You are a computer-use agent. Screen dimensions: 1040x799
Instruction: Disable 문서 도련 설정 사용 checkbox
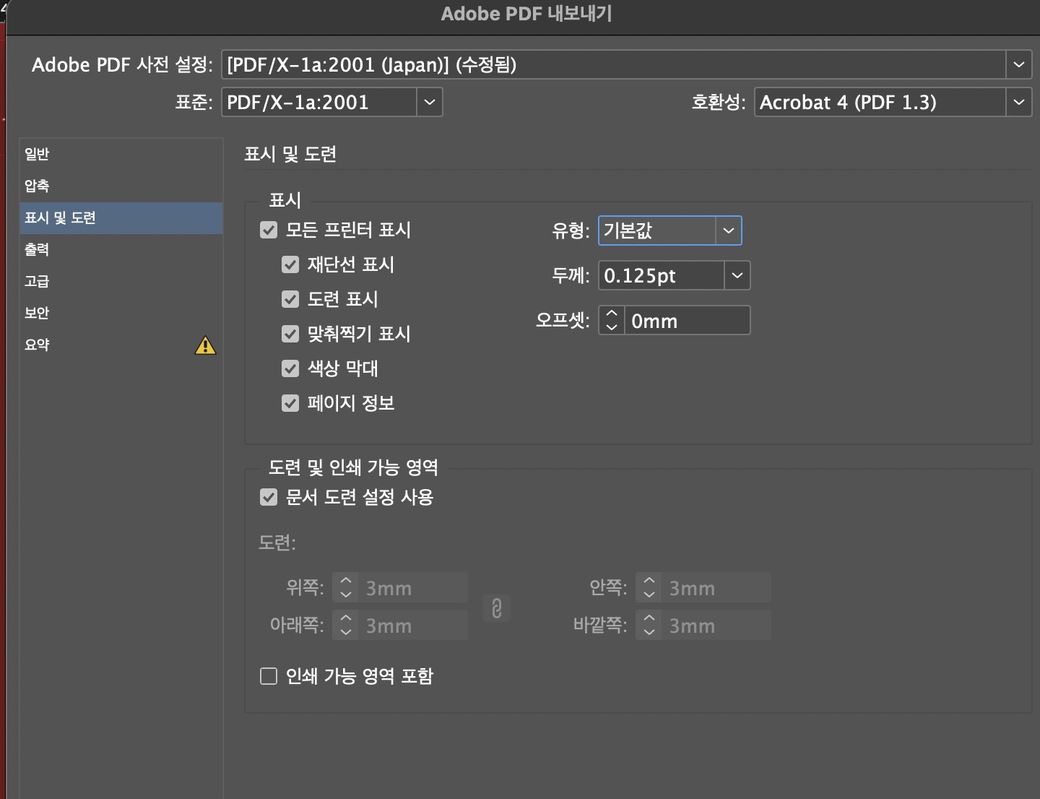269,497
